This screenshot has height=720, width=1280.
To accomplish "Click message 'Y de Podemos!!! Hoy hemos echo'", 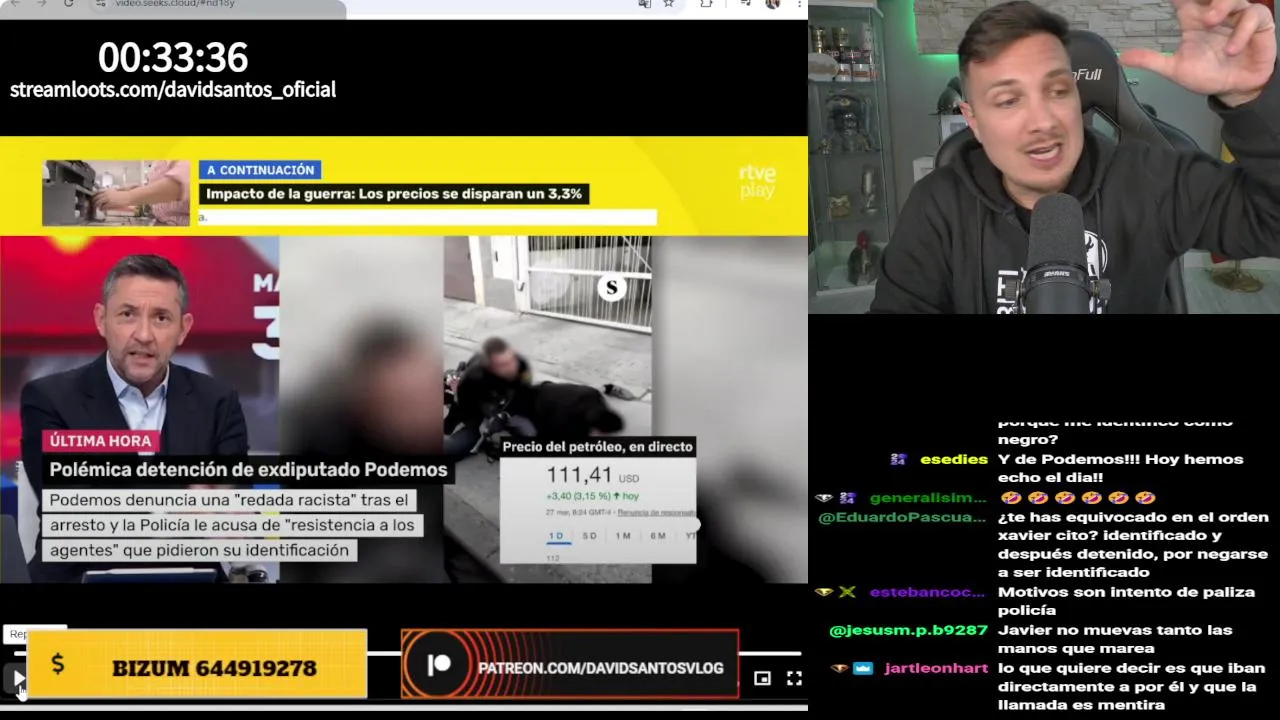I will pyautogui.click(x=1120, y=468).
